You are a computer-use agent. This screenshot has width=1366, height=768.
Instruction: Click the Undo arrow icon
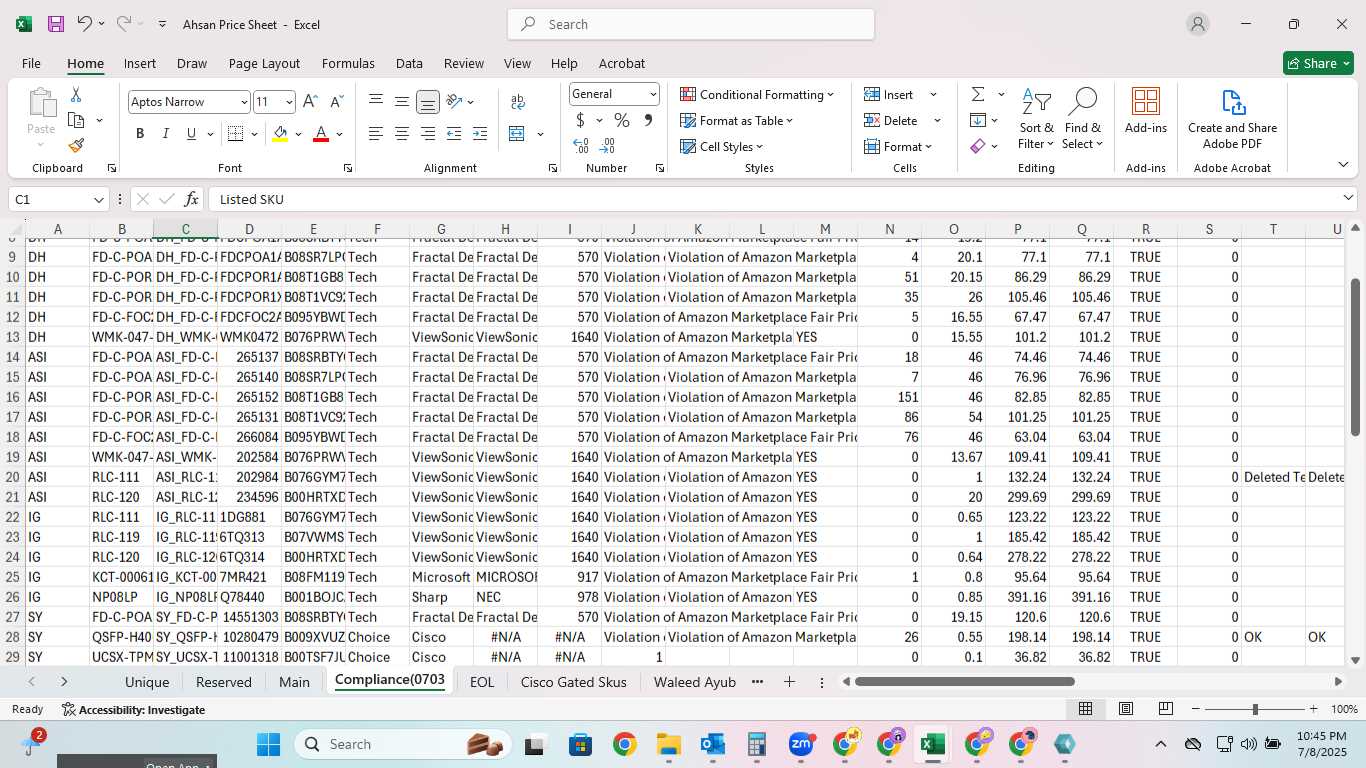tap(85, 24)
